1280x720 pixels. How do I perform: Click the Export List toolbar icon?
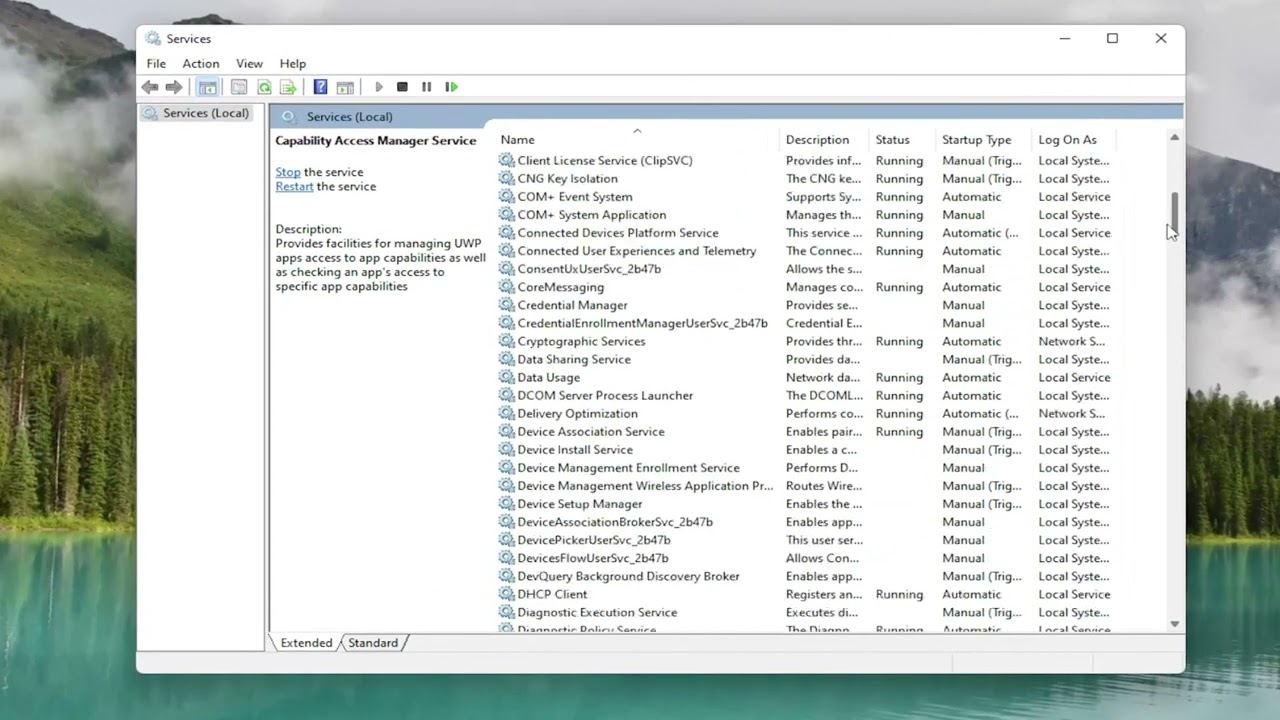pyautogui.click(x=288, y=87)
